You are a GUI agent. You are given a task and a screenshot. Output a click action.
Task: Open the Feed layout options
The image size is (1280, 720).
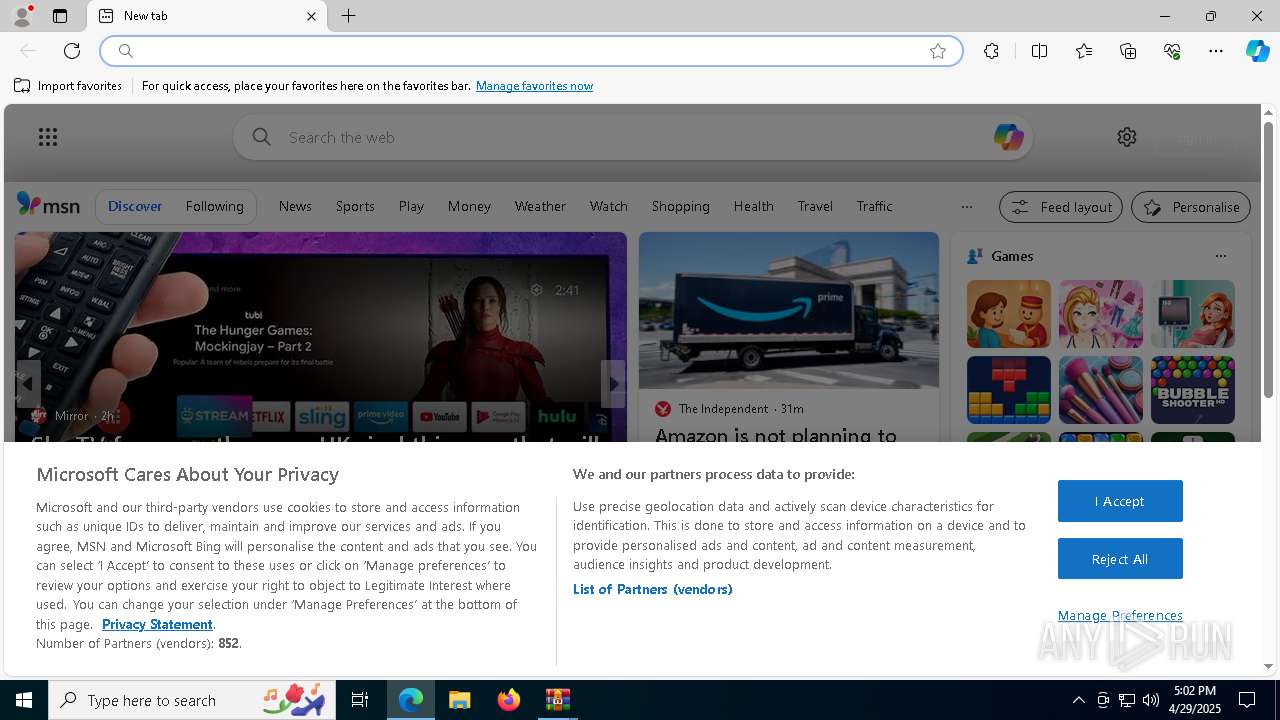click(x=1061, y=207)
